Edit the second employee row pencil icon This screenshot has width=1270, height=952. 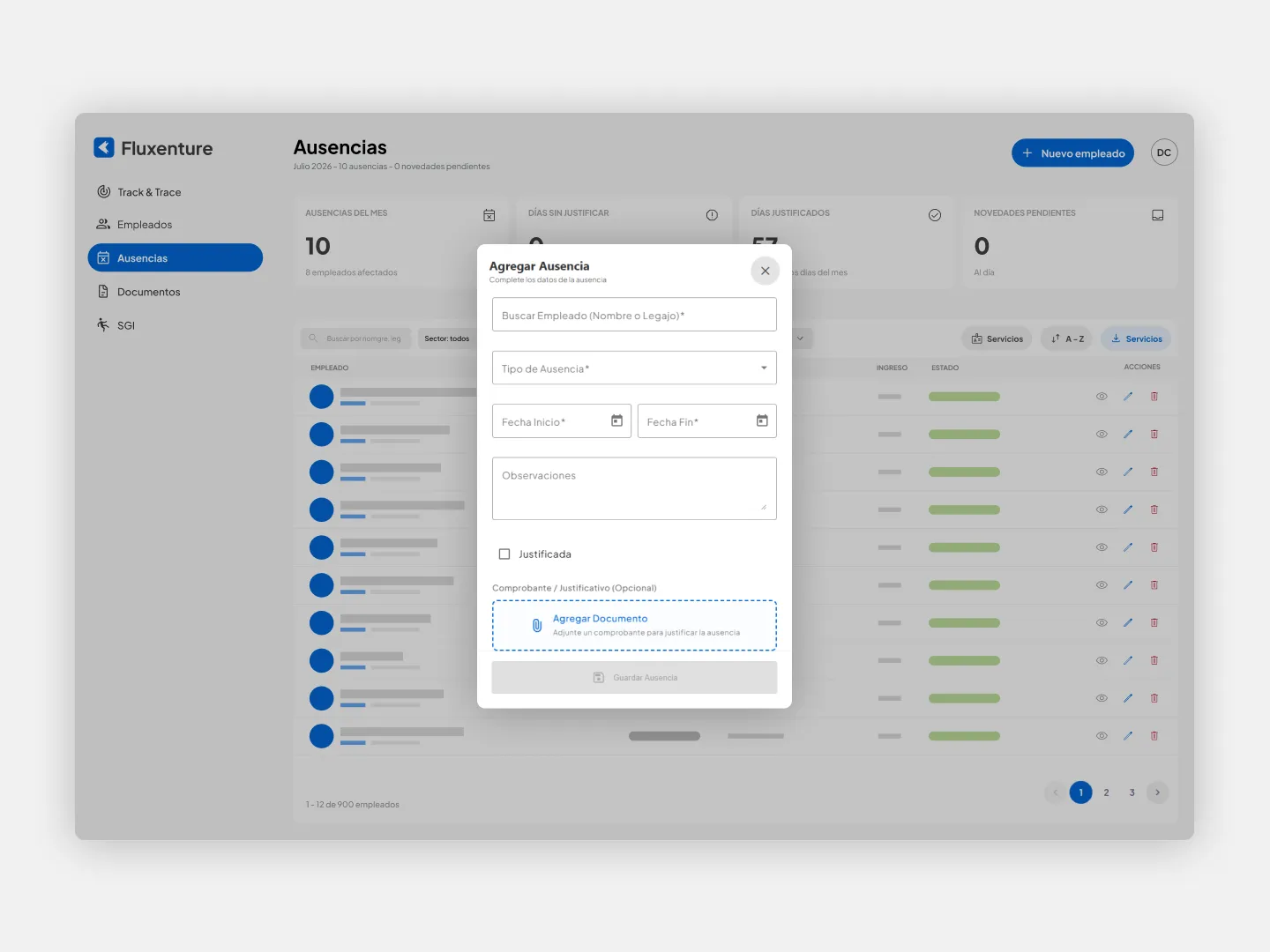(1128, 434)
